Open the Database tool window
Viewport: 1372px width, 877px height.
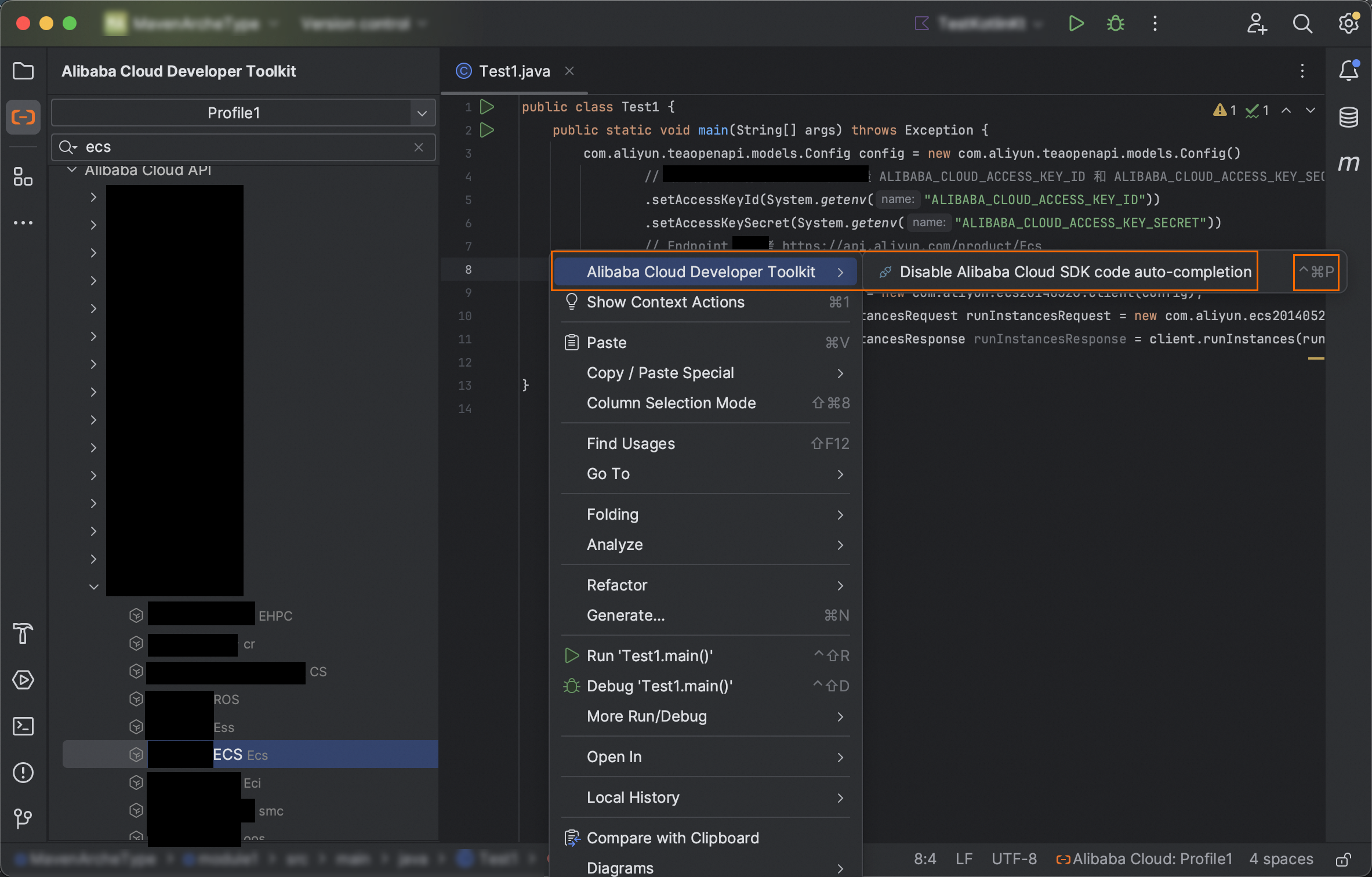coord(1349,117)
